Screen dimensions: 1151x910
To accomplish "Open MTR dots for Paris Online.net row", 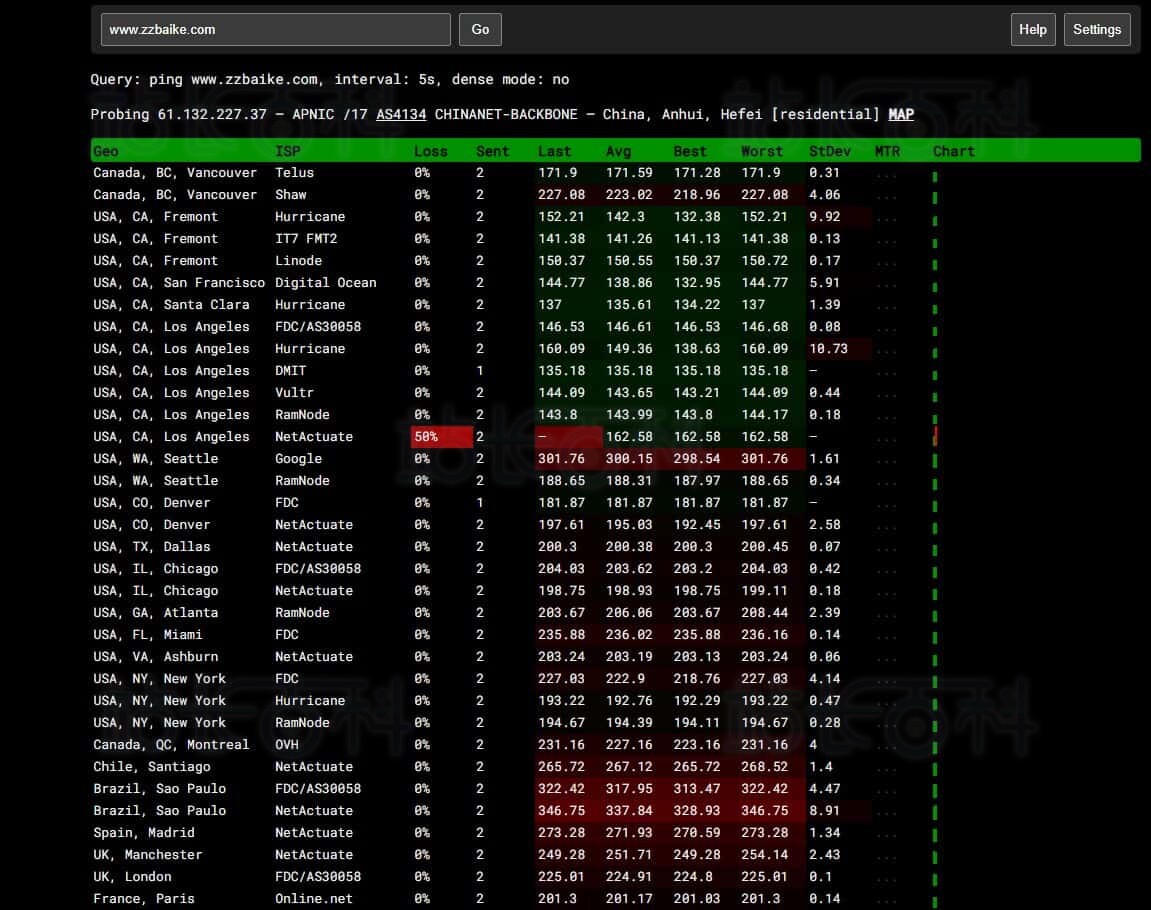I will tap(886, 900).
